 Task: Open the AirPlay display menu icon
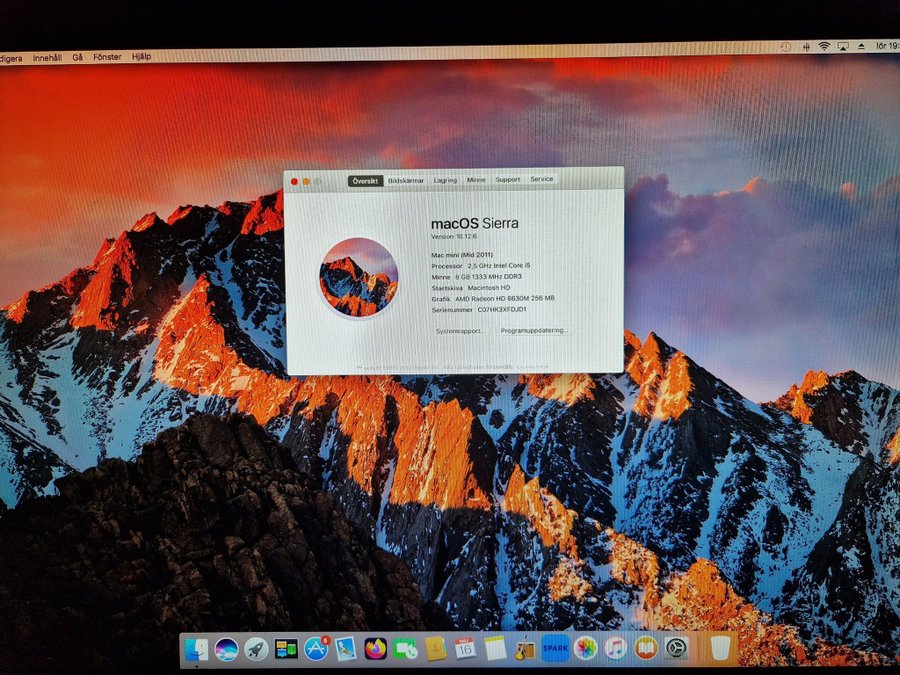coord(843,46)
